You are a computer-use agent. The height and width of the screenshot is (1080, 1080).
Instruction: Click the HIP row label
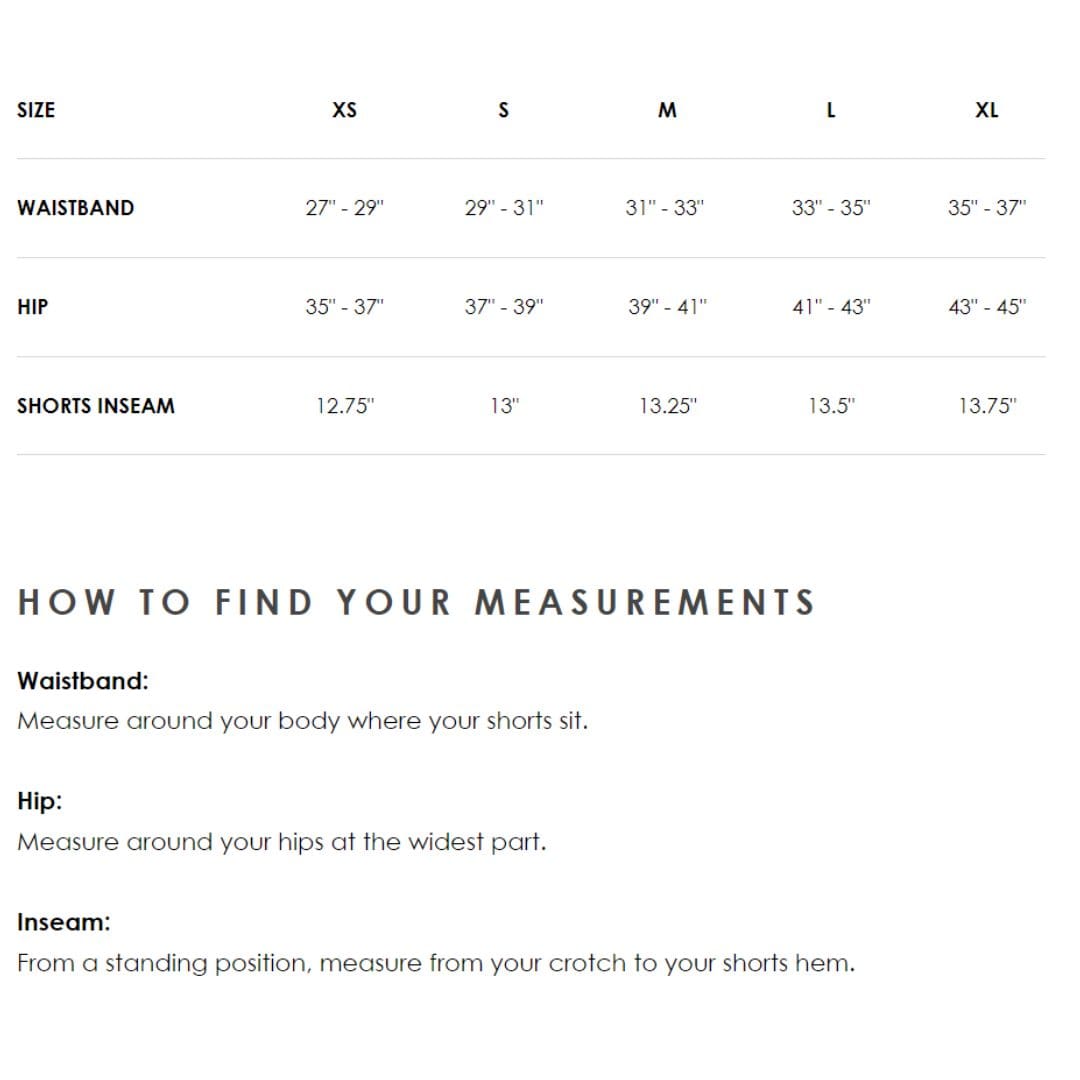pyautogui.click(x=32, y=307)
